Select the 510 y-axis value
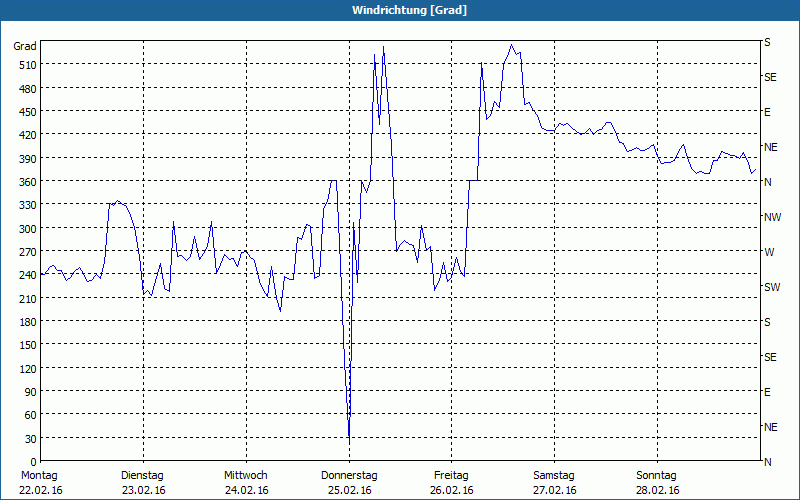 (28, 65)
